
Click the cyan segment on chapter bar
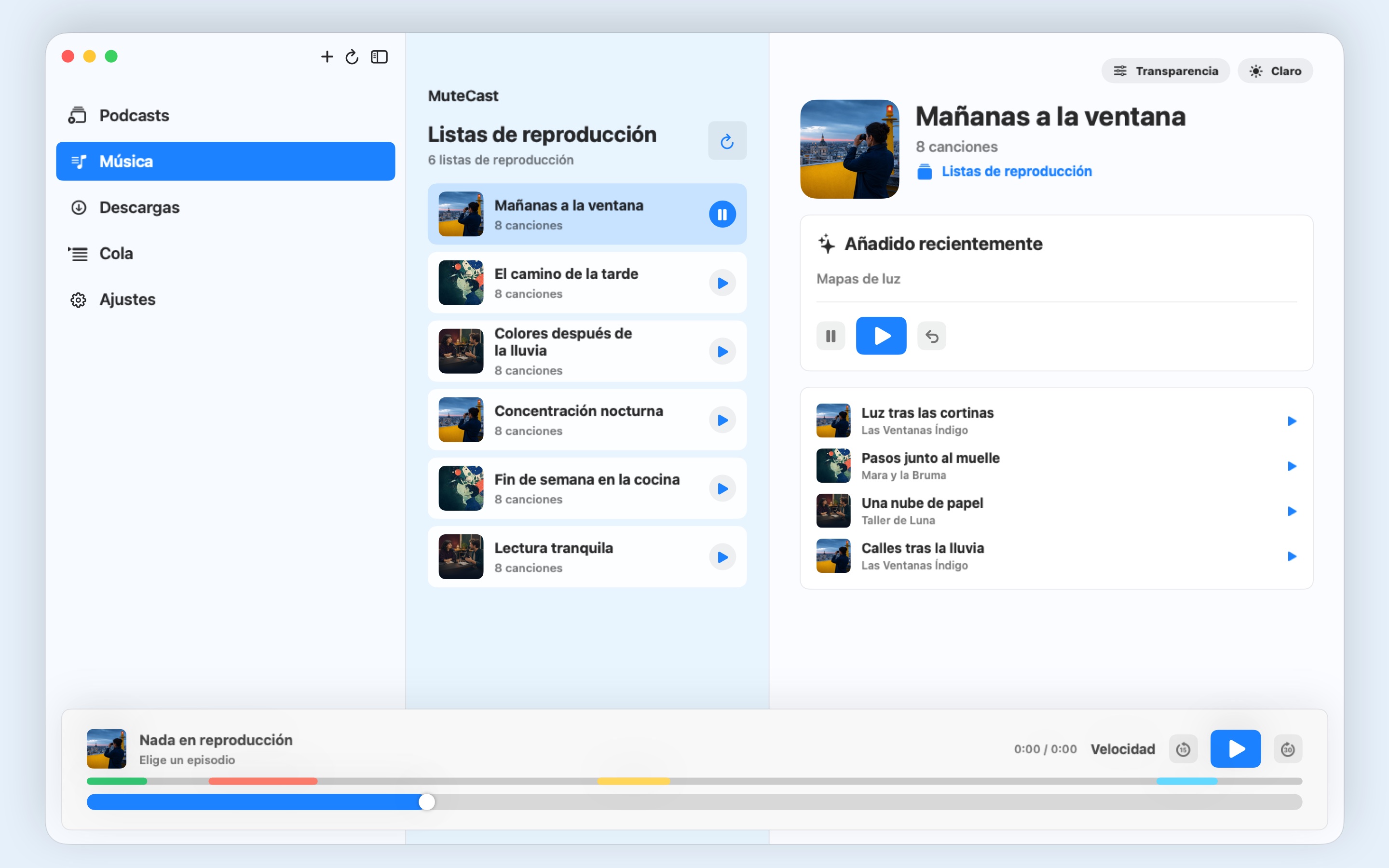[x=1186, y=781]
